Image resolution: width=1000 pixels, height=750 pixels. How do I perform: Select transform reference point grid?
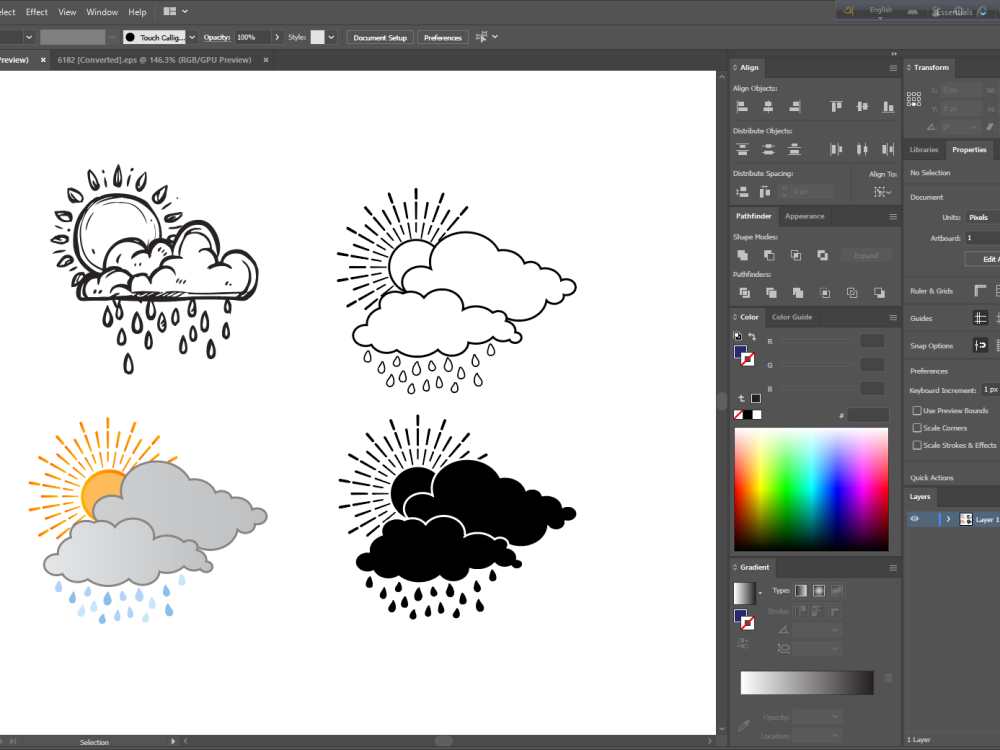914,99
